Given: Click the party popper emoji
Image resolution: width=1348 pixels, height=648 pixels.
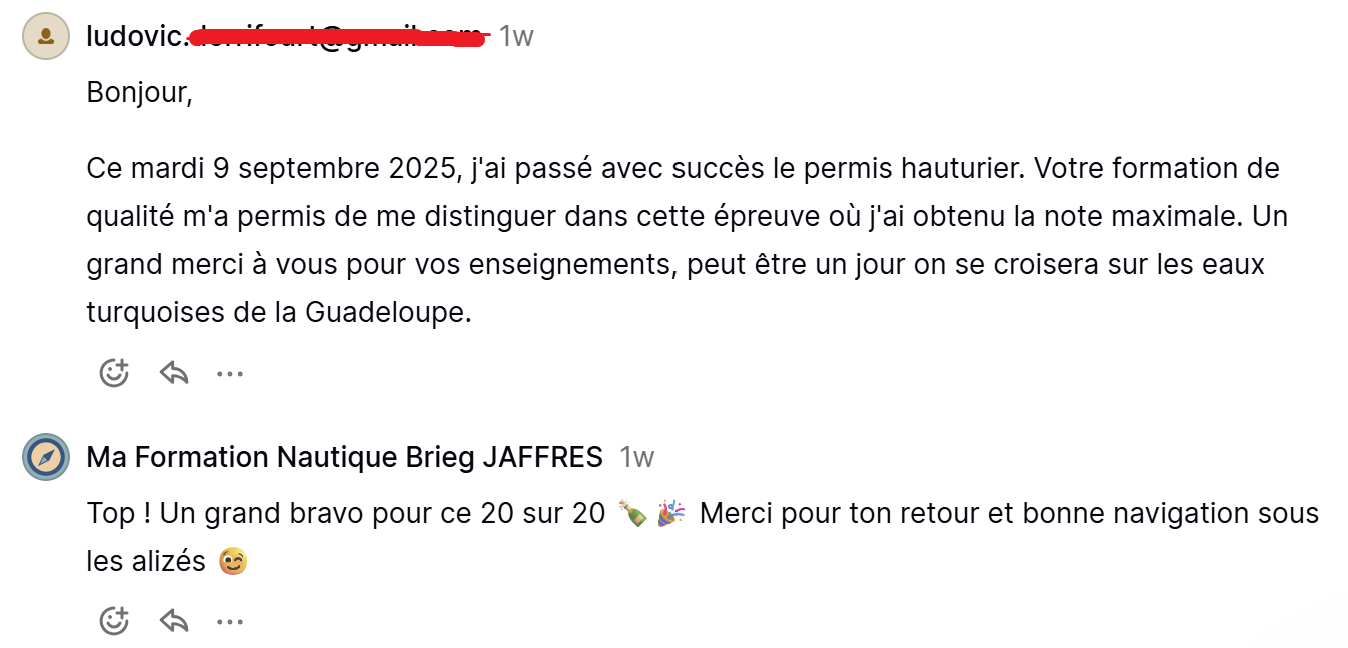Looking at the screenshot, I should (x=671, y=514).
